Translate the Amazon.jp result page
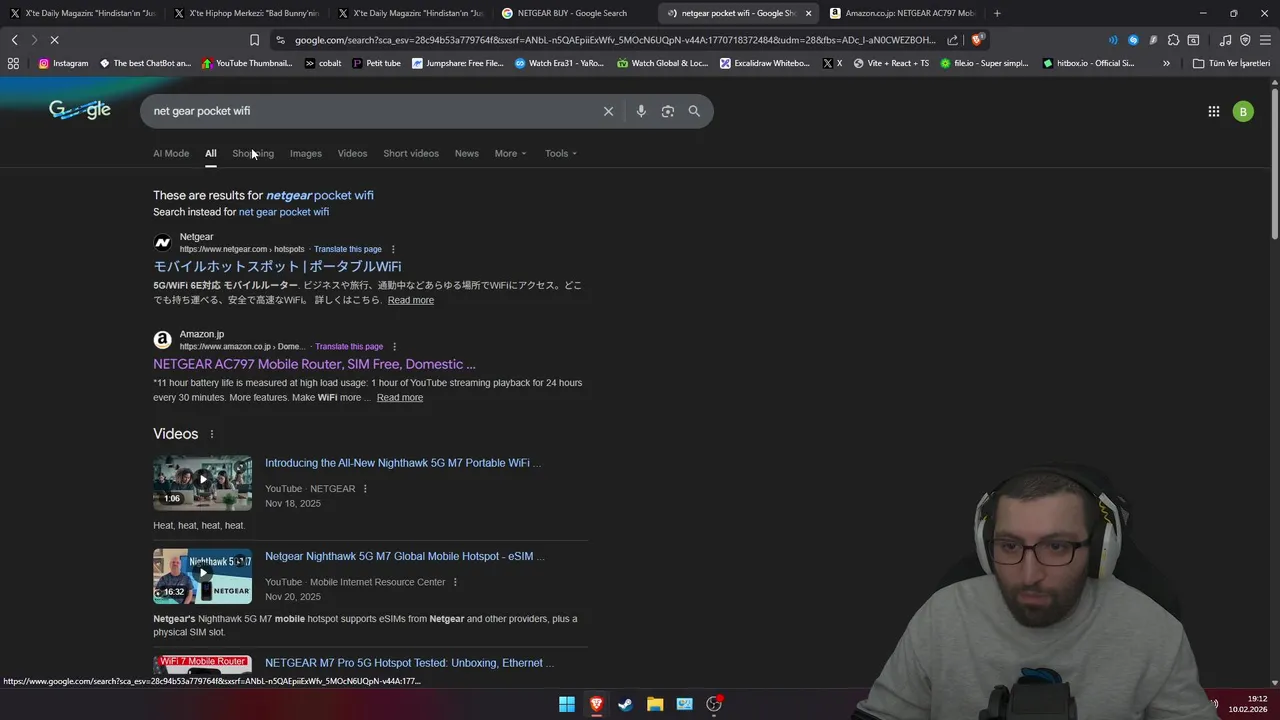This screenshot has width=1280, height=720. click(x=349, y=347)
